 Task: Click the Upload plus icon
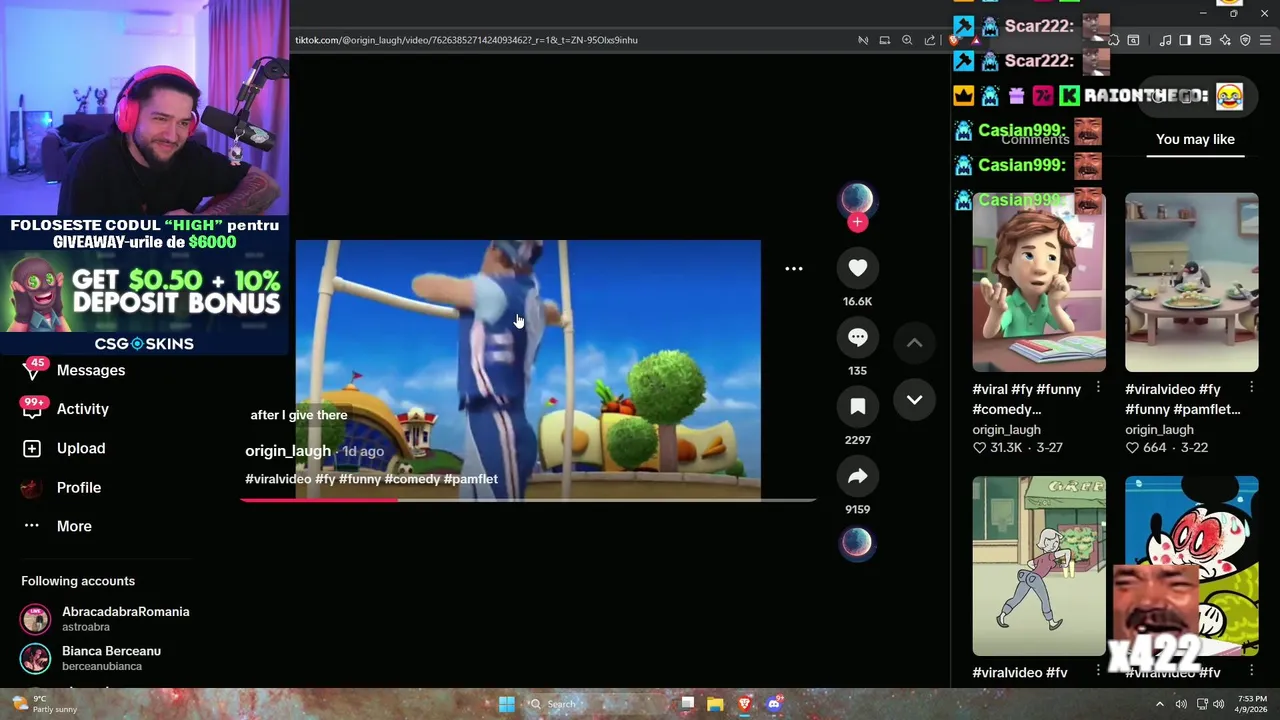click(x=32, y=449)
